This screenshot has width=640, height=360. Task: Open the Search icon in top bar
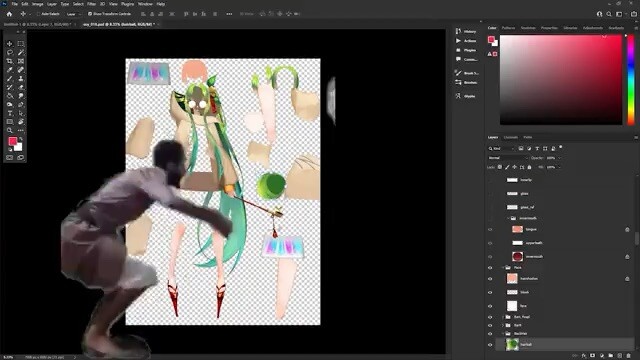[x=609, y=14]
